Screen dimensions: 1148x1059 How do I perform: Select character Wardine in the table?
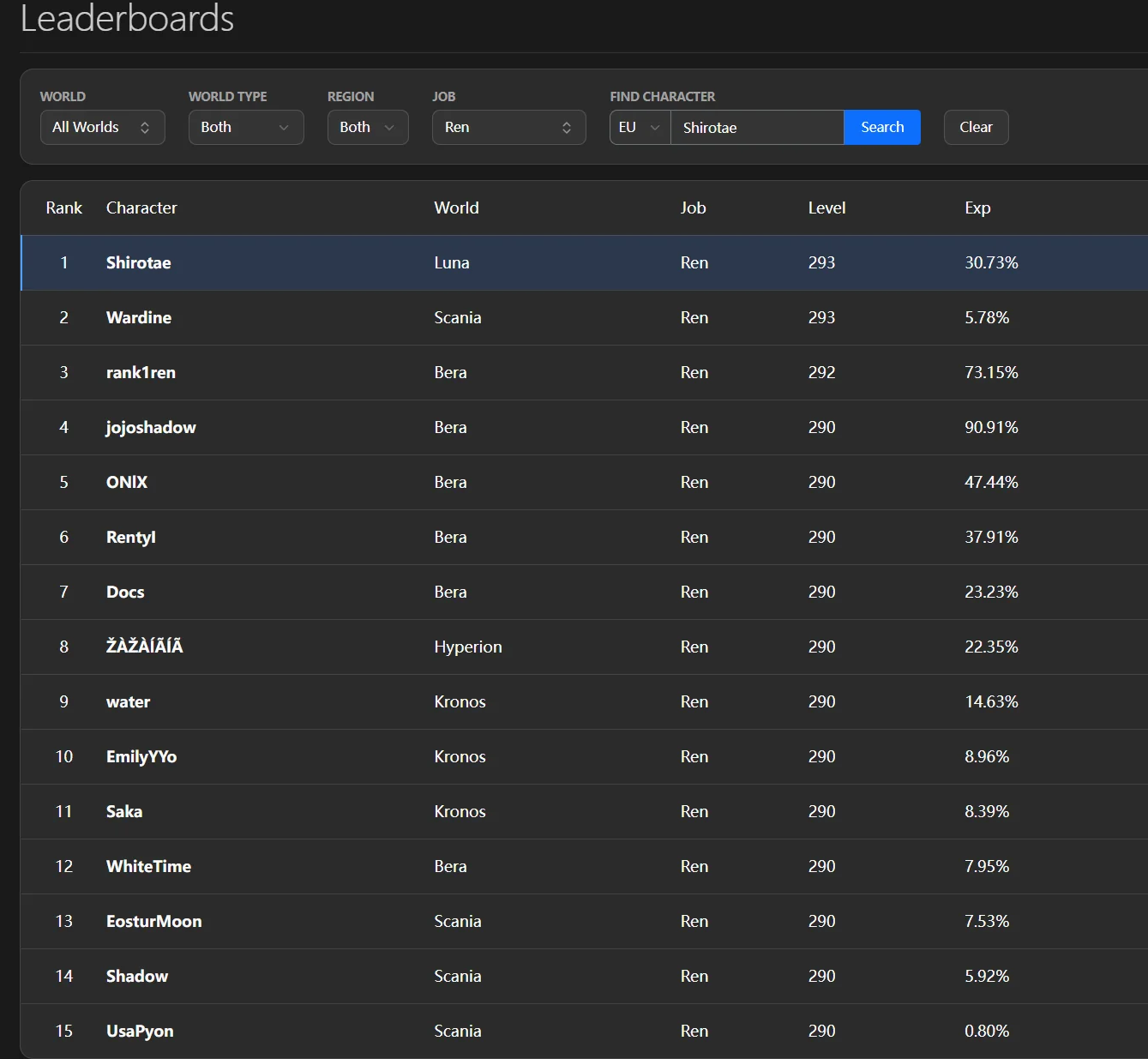(x=139, y=318)
